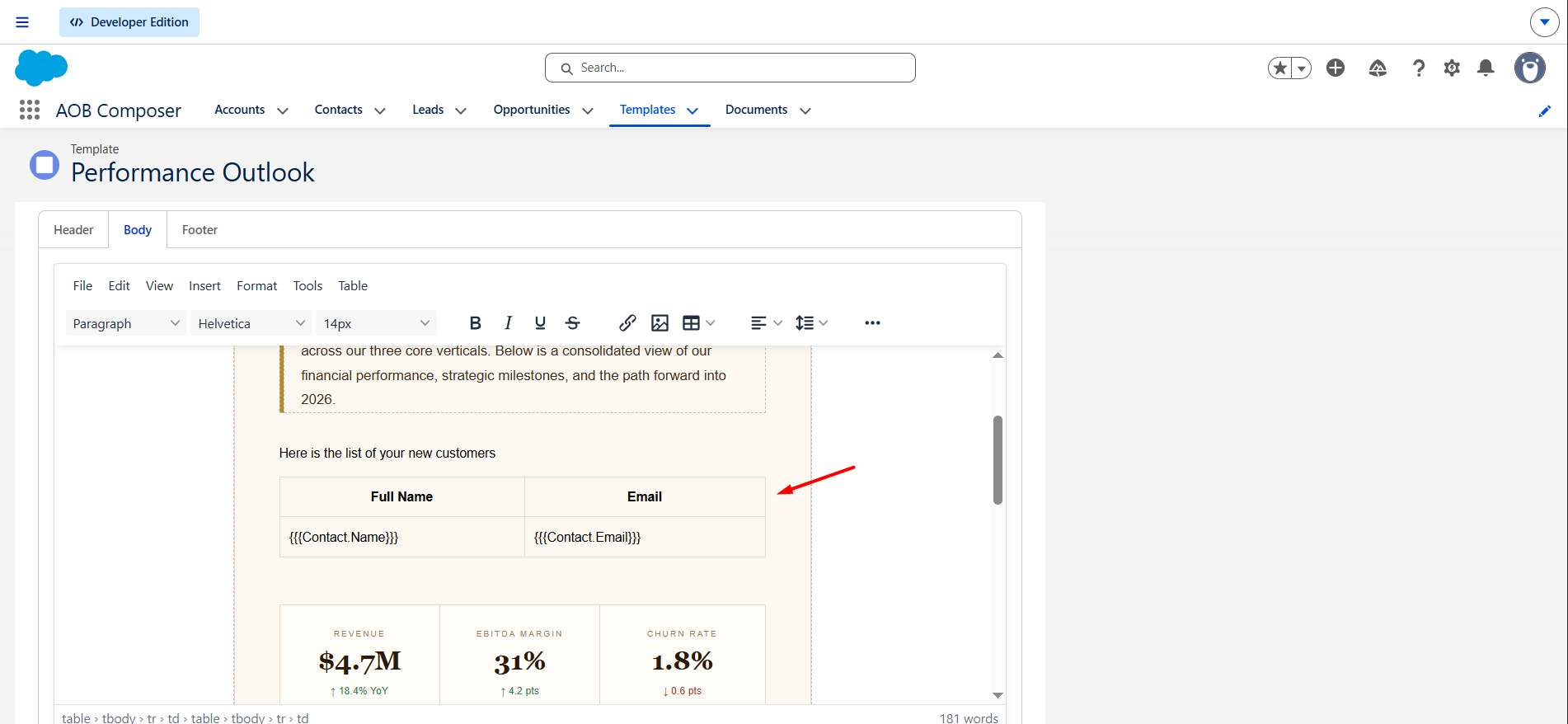Expand the top-right circled dropdown arrow
This screenshot has height=724, width=1568.
coord(1544,22)
